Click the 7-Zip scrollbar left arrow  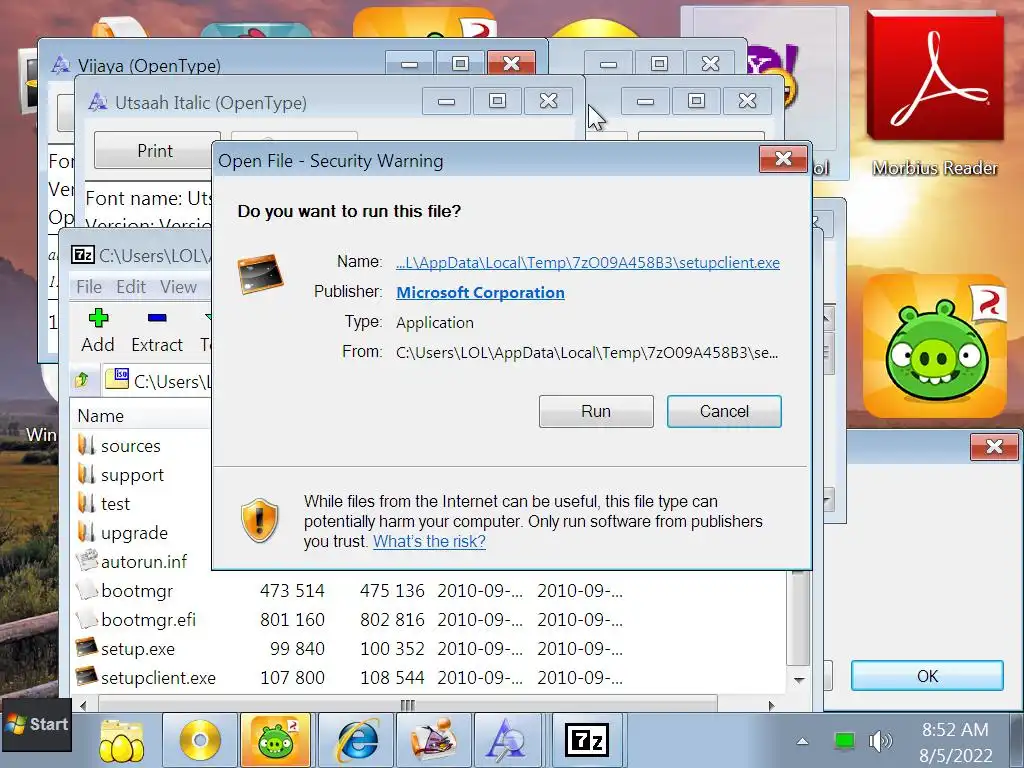click(x=83, y=705)
